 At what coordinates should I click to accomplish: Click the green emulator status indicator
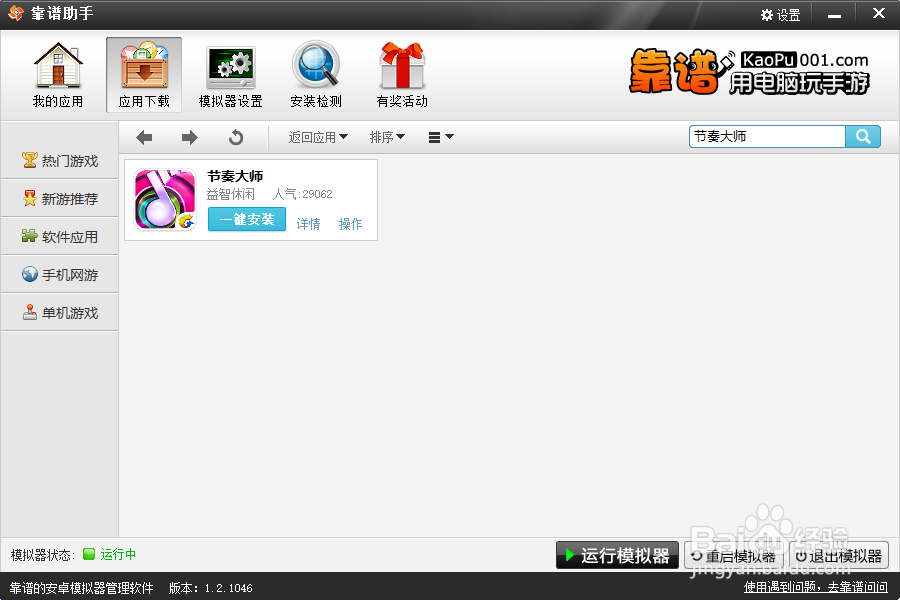(89, 554)
